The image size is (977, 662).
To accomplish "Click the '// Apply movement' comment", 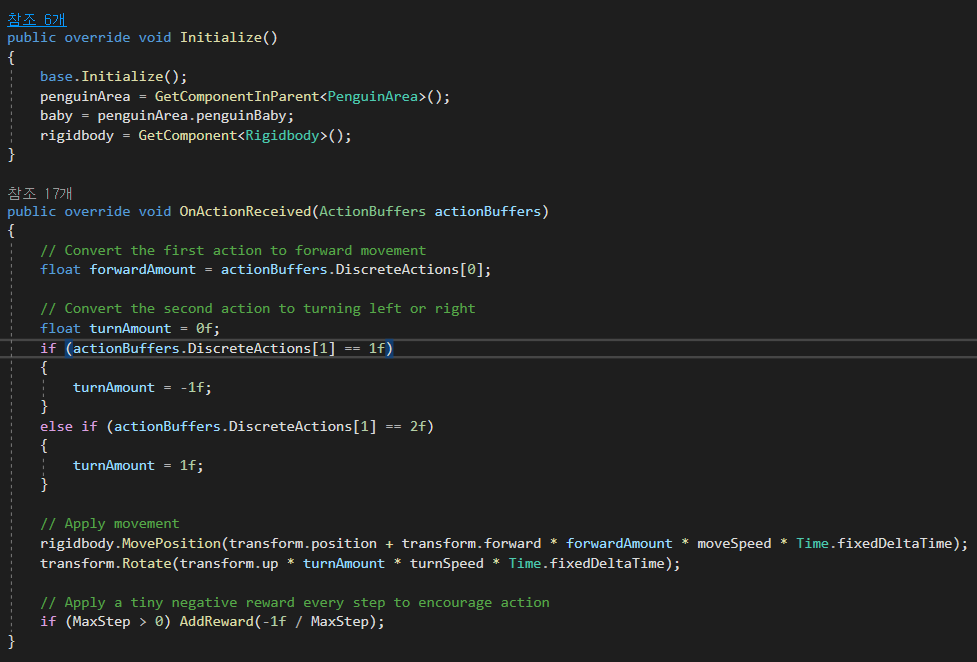I will [x=110, y=524].
